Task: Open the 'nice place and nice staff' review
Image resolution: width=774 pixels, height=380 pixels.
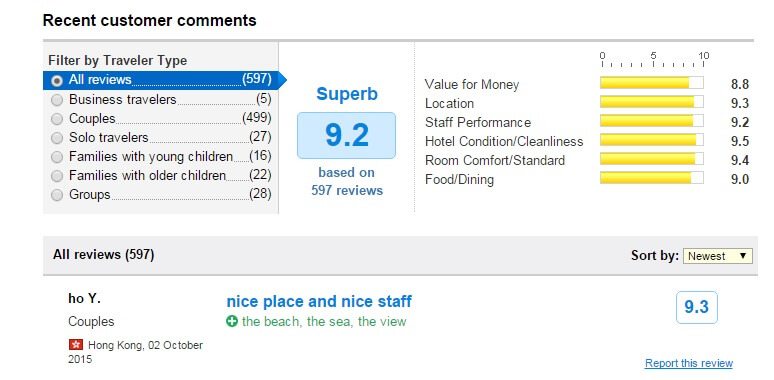Action: tap(319, 302)
